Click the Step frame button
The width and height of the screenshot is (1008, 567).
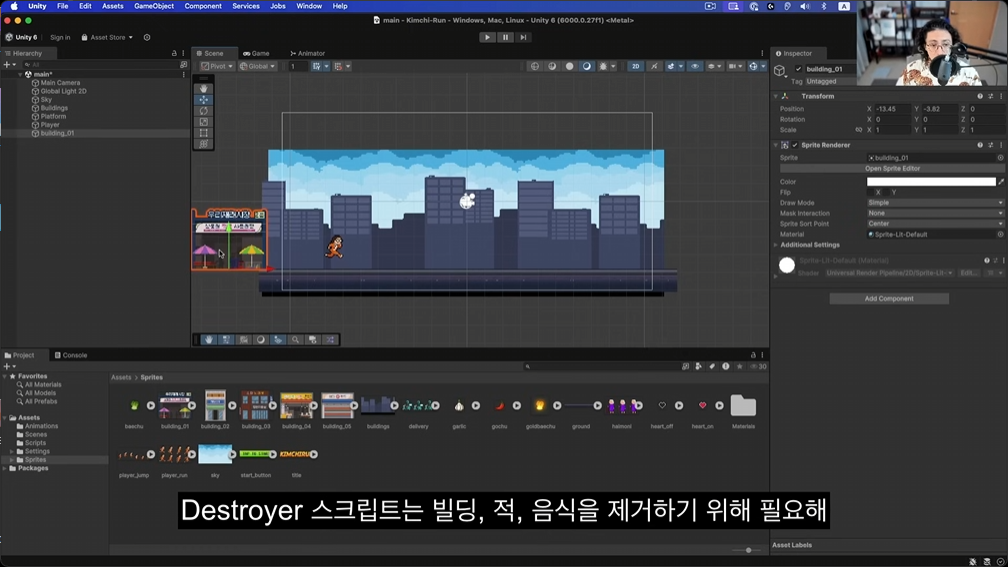(x=523, y=37)
